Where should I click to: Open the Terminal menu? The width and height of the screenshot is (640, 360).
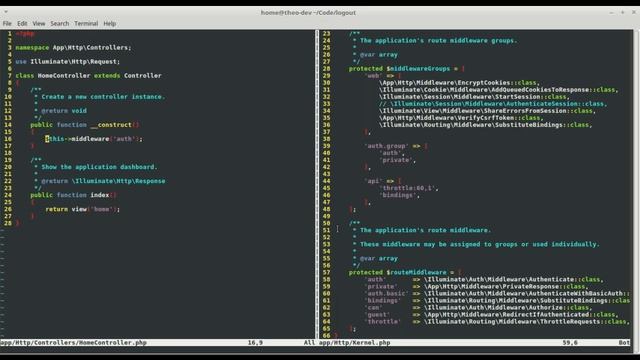(x=86, y=24)
